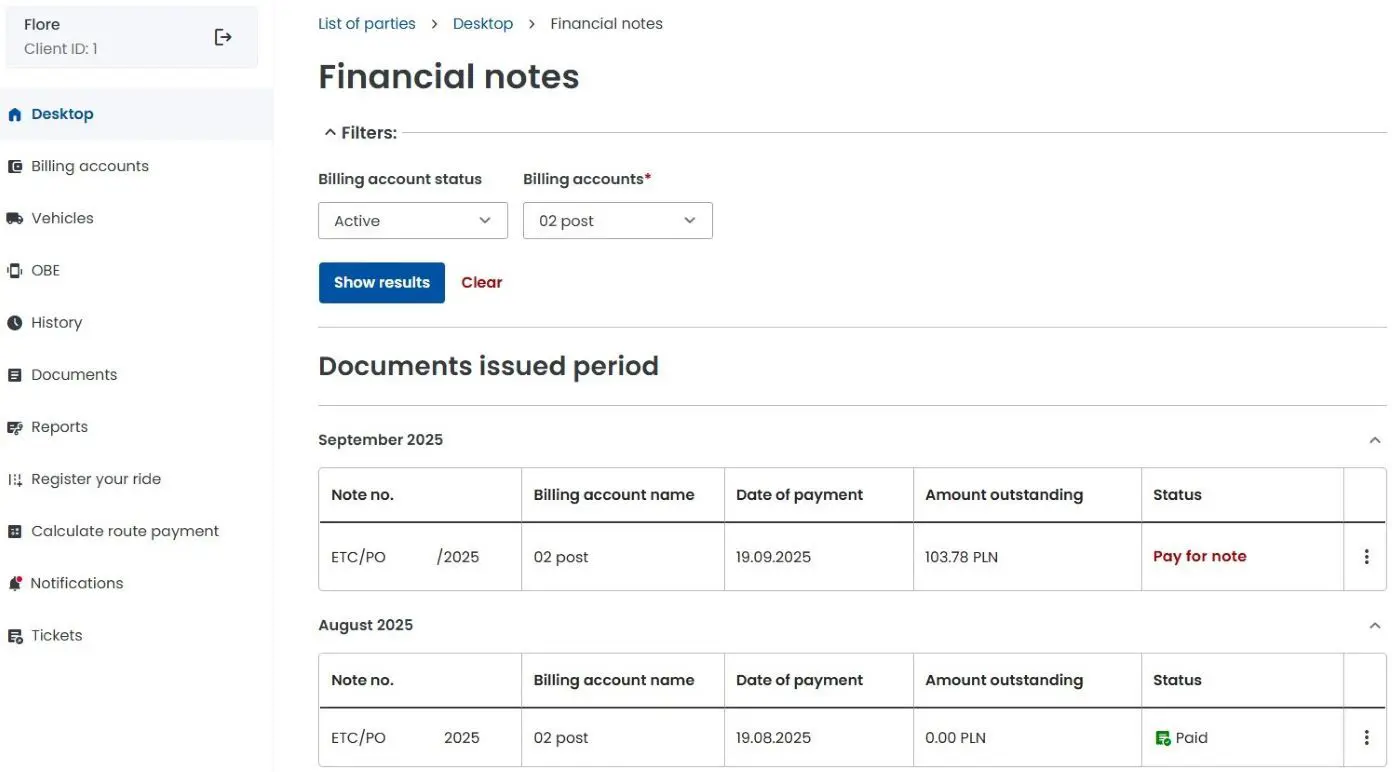Collapse the Filters section
The image size is (1392, 772).
tap(330, 133)
